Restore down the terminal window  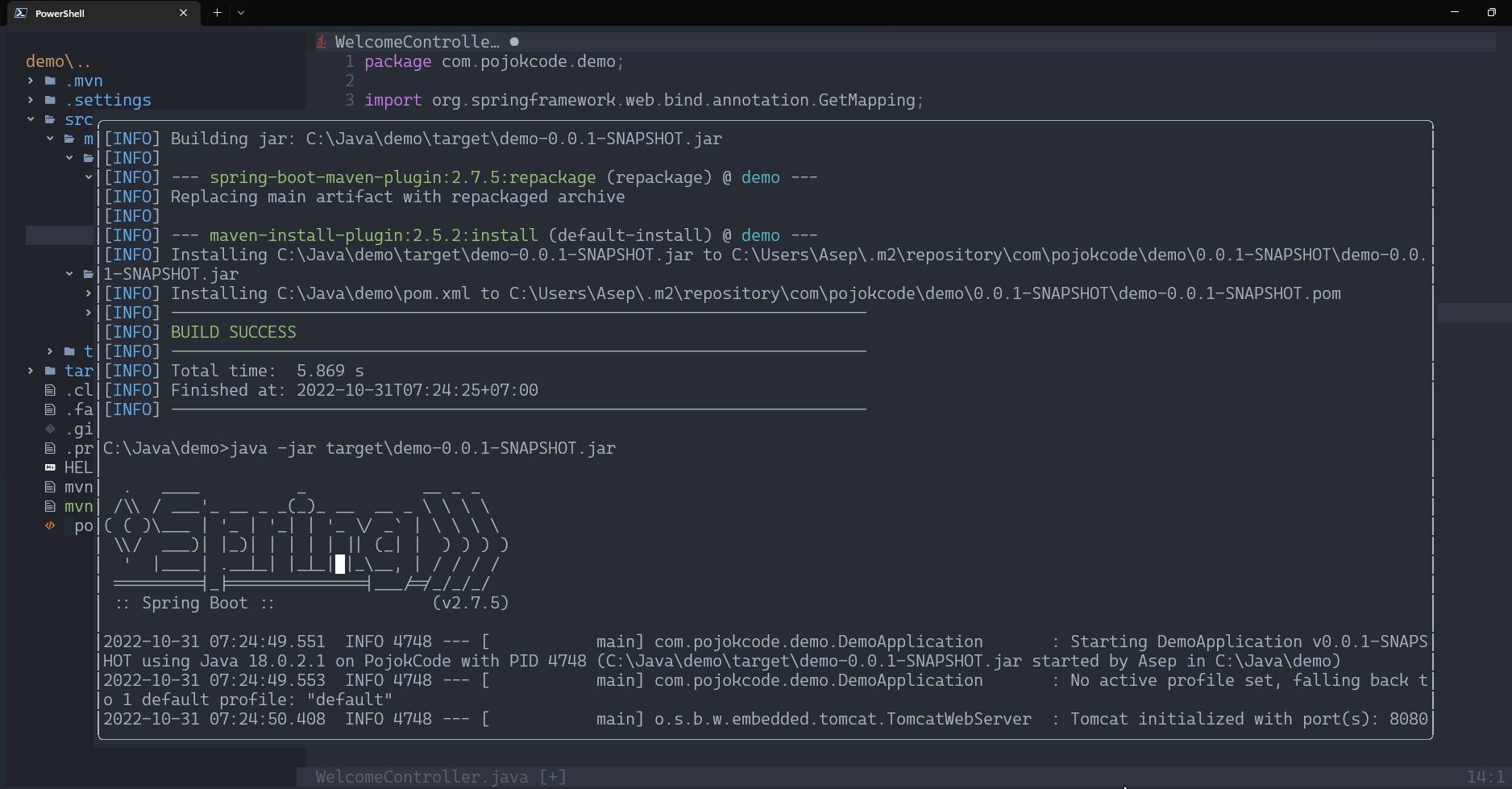(x=1492, y=12)
